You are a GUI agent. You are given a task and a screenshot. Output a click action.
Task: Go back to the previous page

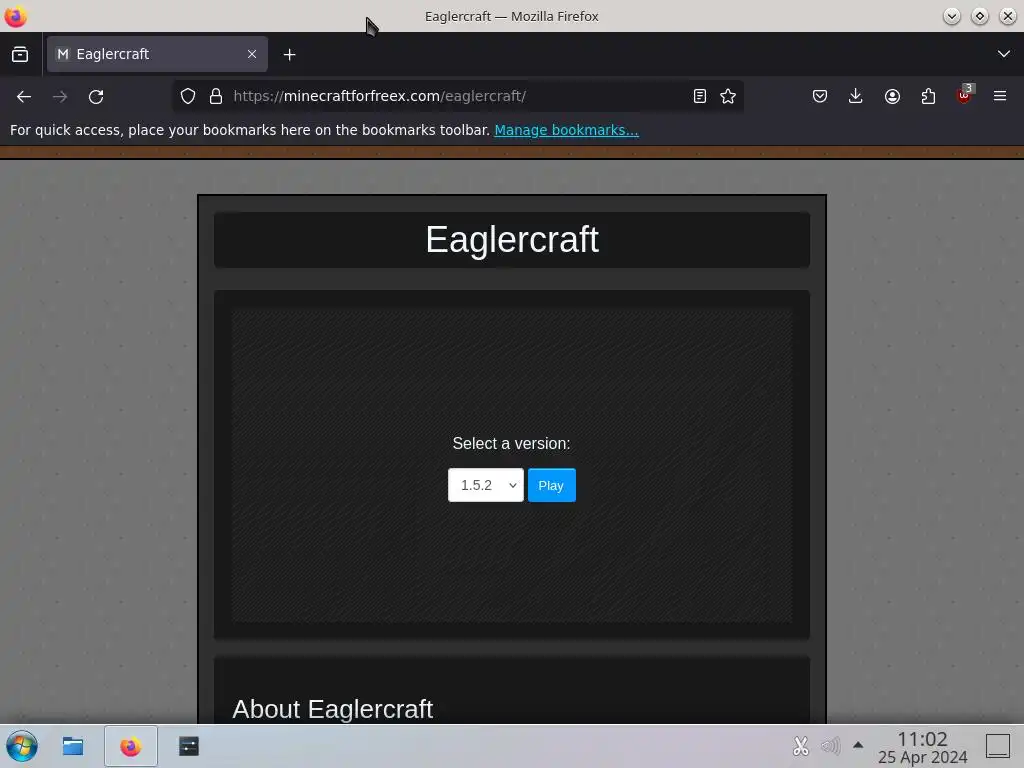[24, 97]
